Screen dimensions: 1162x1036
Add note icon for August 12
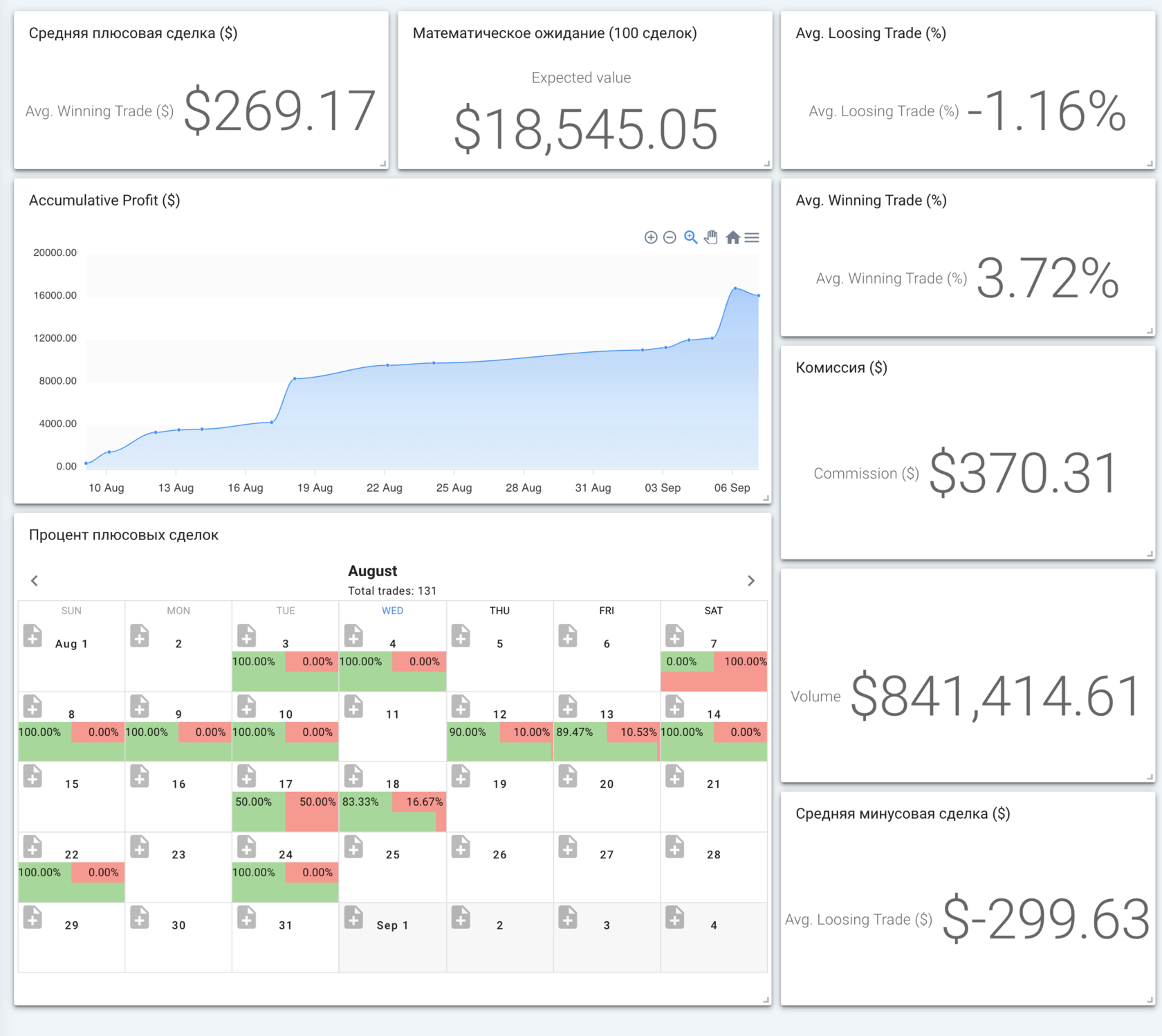point(461,706)
